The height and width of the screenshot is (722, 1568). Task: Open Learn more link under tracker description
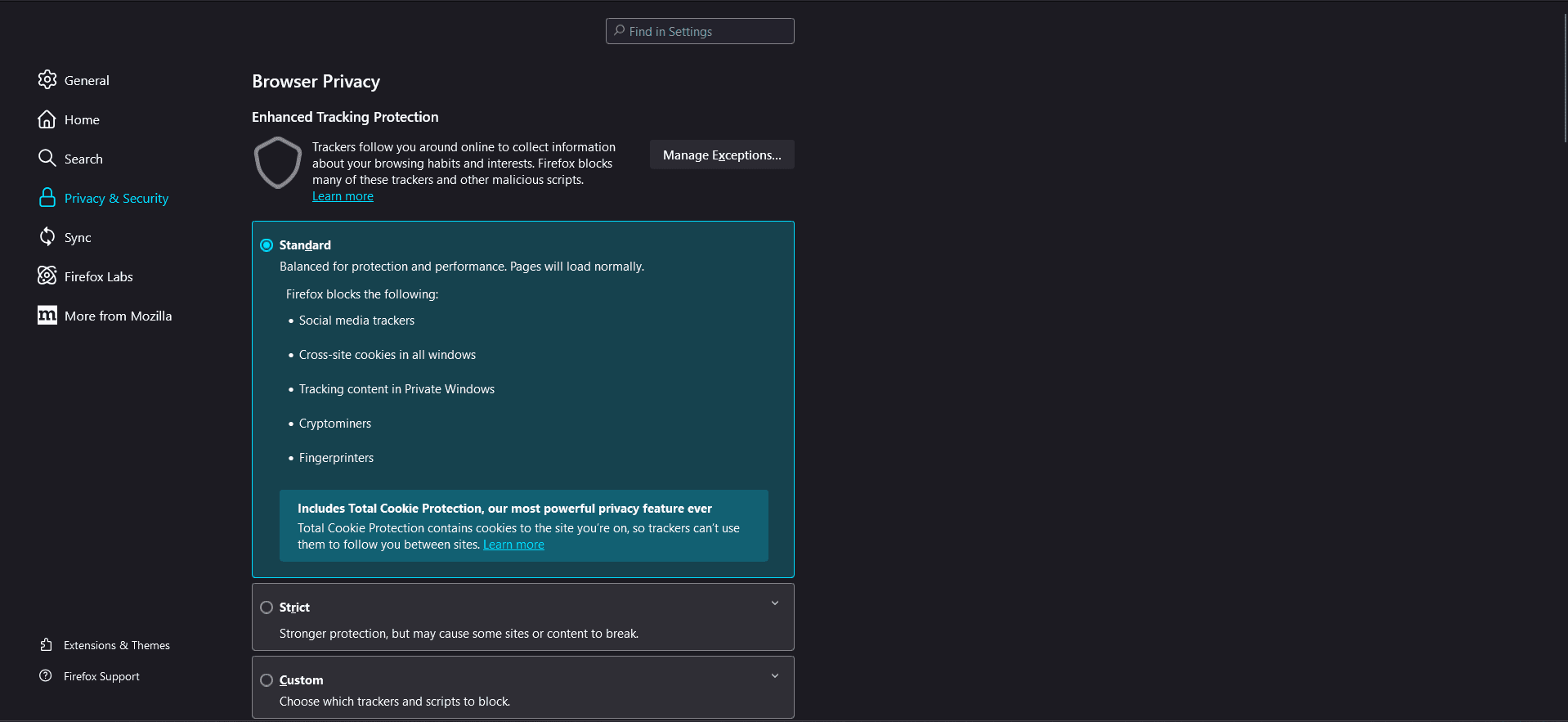[343, 196]
